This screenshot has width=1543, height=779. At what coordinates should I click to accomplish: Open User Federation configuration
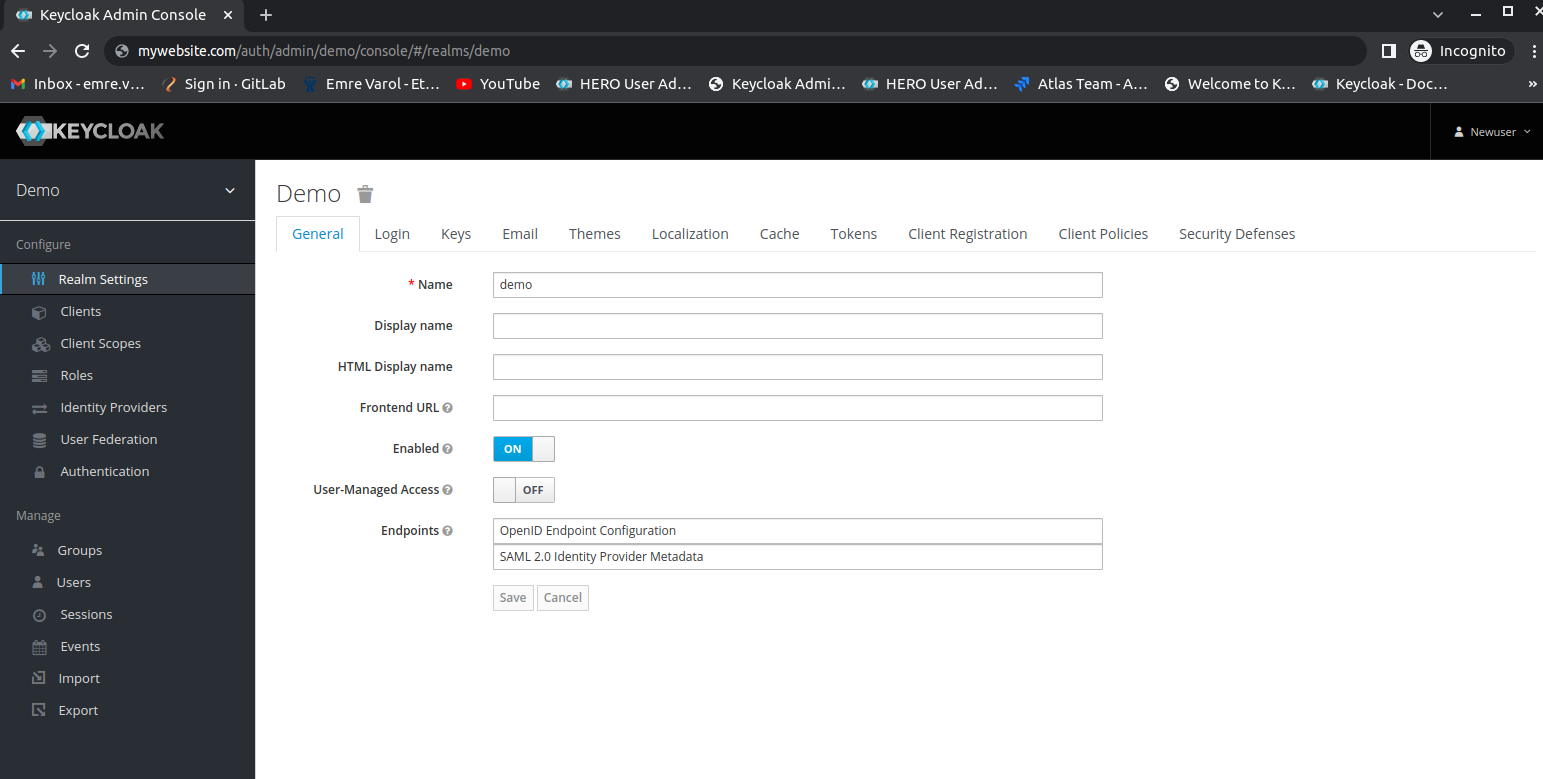(108, 439)
